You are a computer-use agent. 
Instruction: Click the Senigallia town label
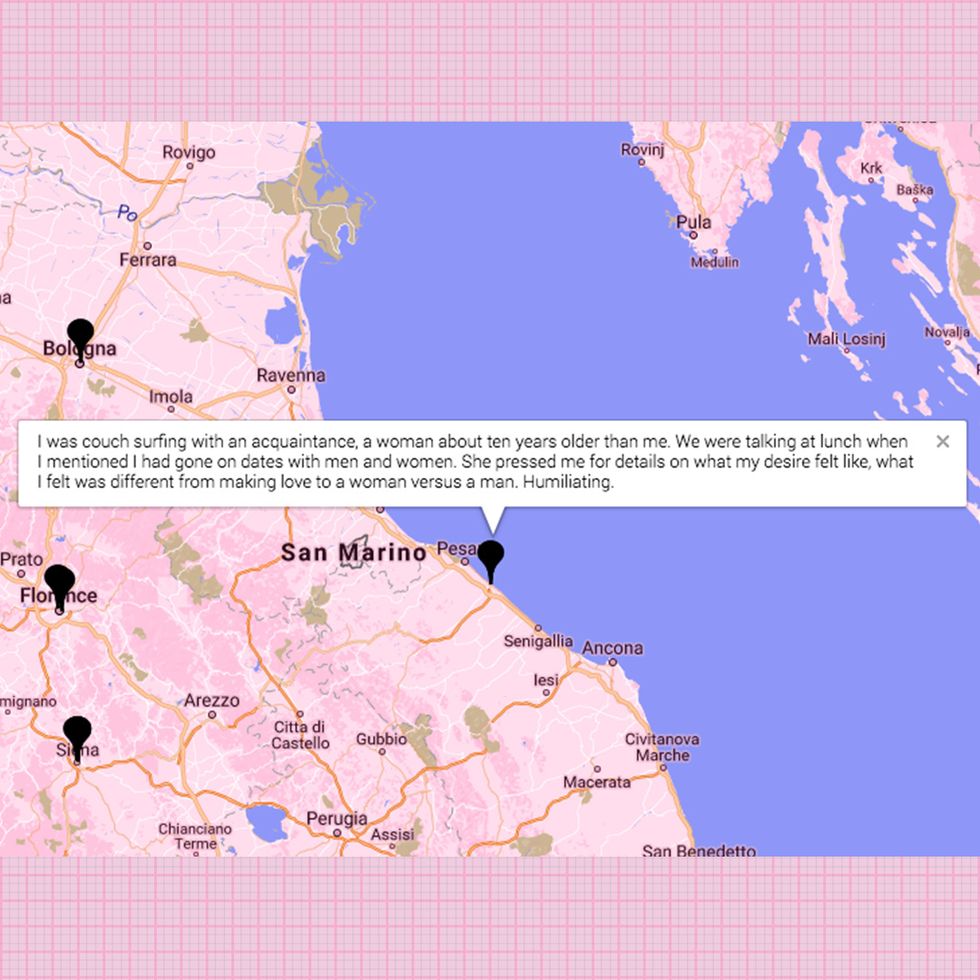538,640
